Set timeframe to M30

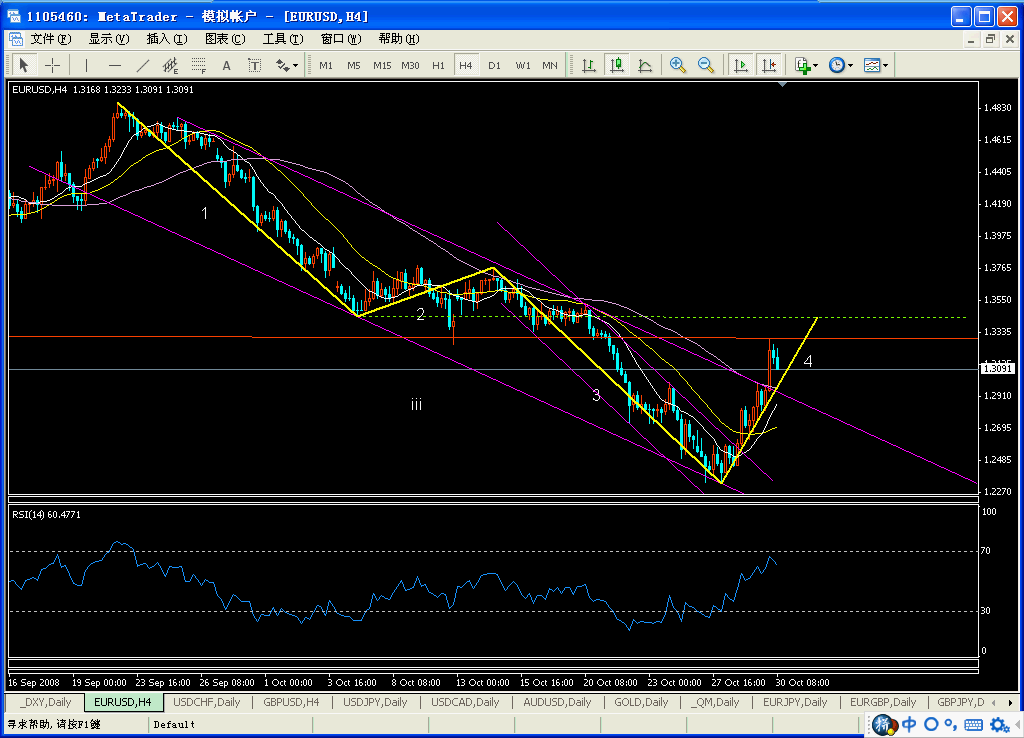pos(410,65)
